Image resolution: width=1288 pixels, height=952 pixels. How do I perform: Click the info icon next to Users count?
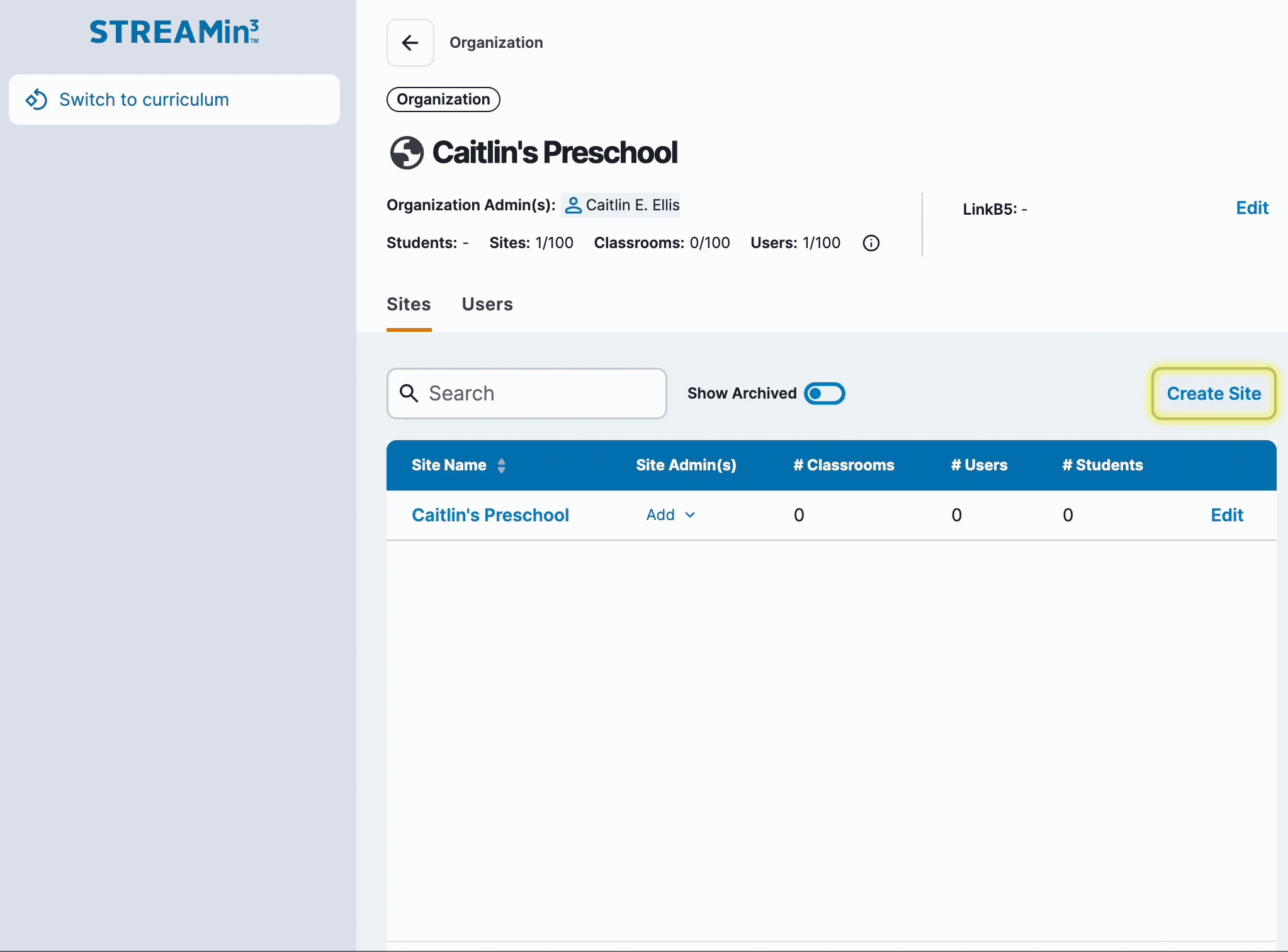click(x=871, y=243)
